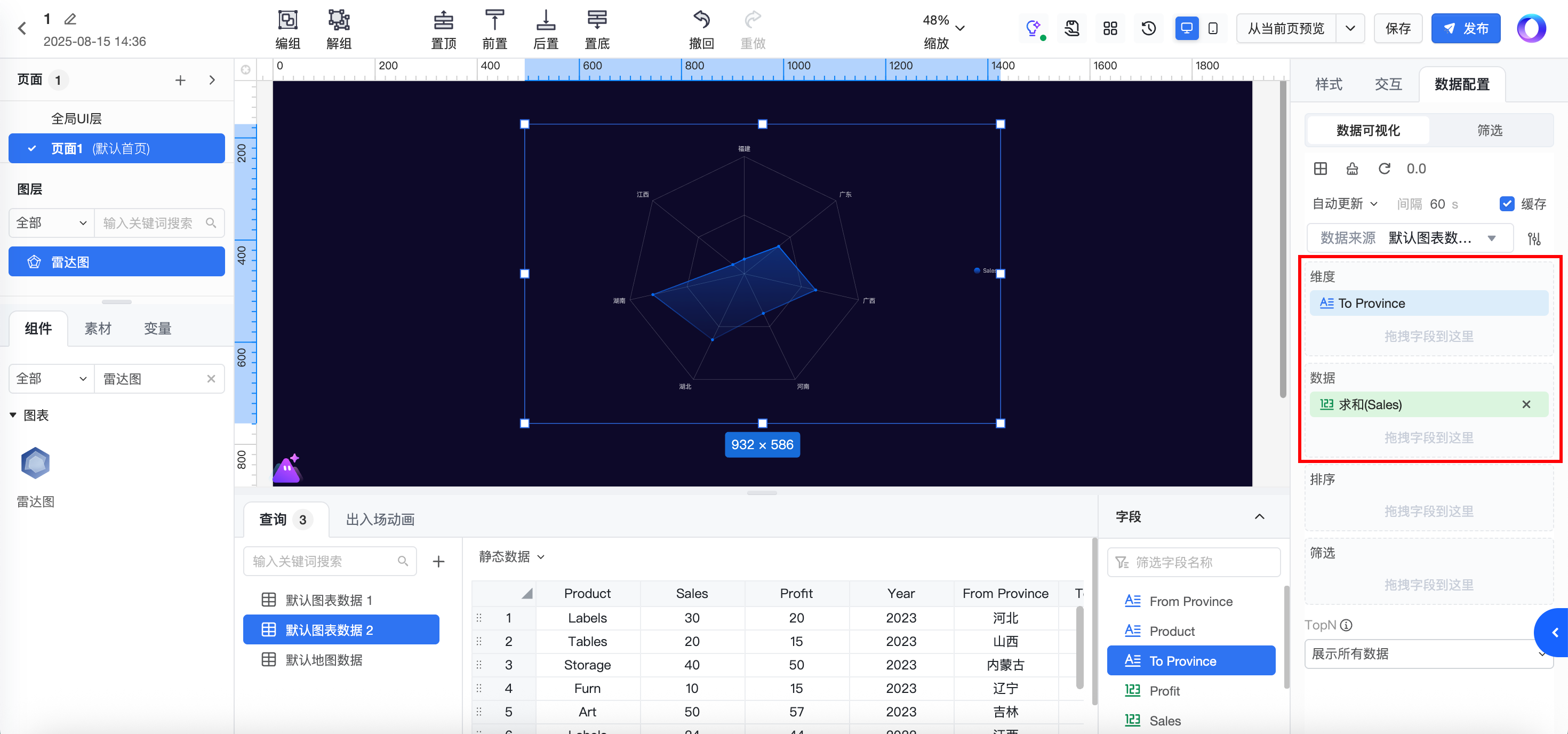Open the 素材 tab
This screenshot has width=1568, height=734.
pyautogui.click(x=98, y=329)
